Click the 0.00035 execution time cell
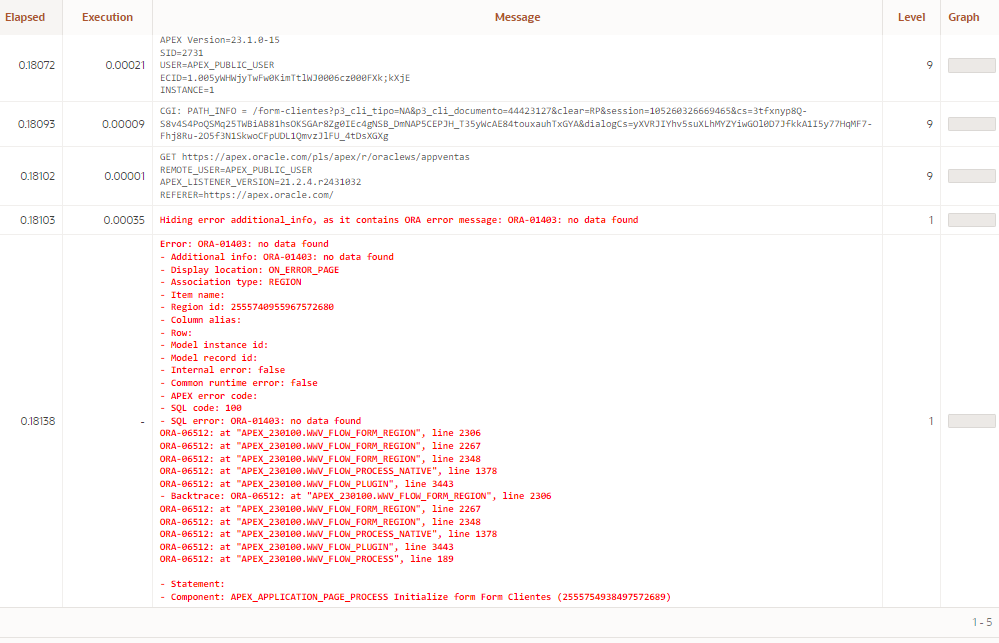This screenshot has width=999, height=643. click(x=125, y=220)
